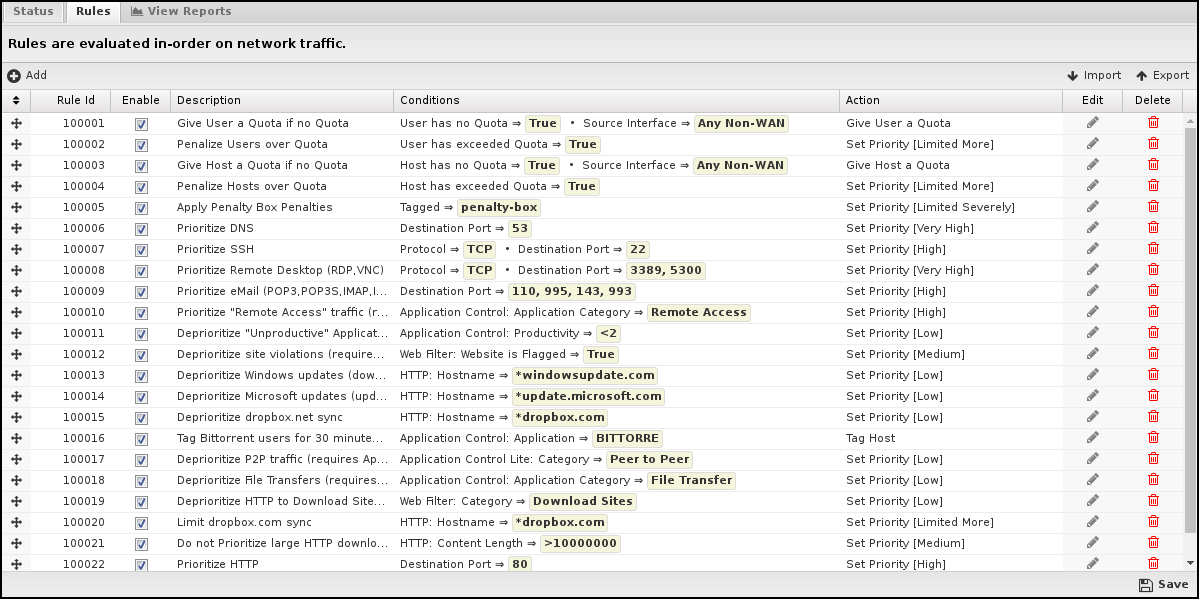Screen dimensions: 1199x599
Task: Select 'Remote Access' application category value
Action: 699,312
